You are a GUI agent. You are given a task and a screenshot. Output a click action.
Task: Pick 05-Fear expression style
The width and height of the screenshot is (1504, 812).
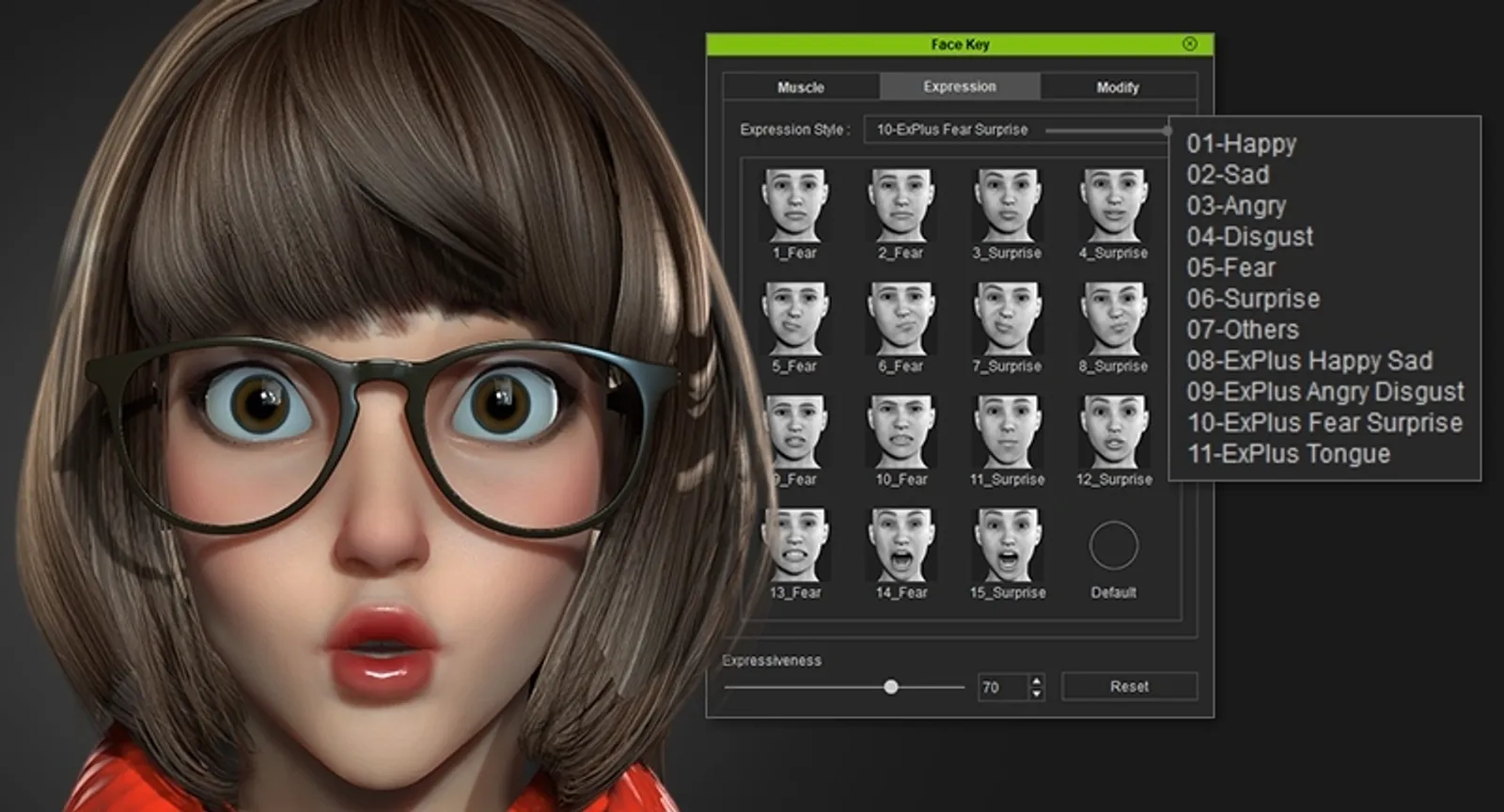coord(1230,268)
